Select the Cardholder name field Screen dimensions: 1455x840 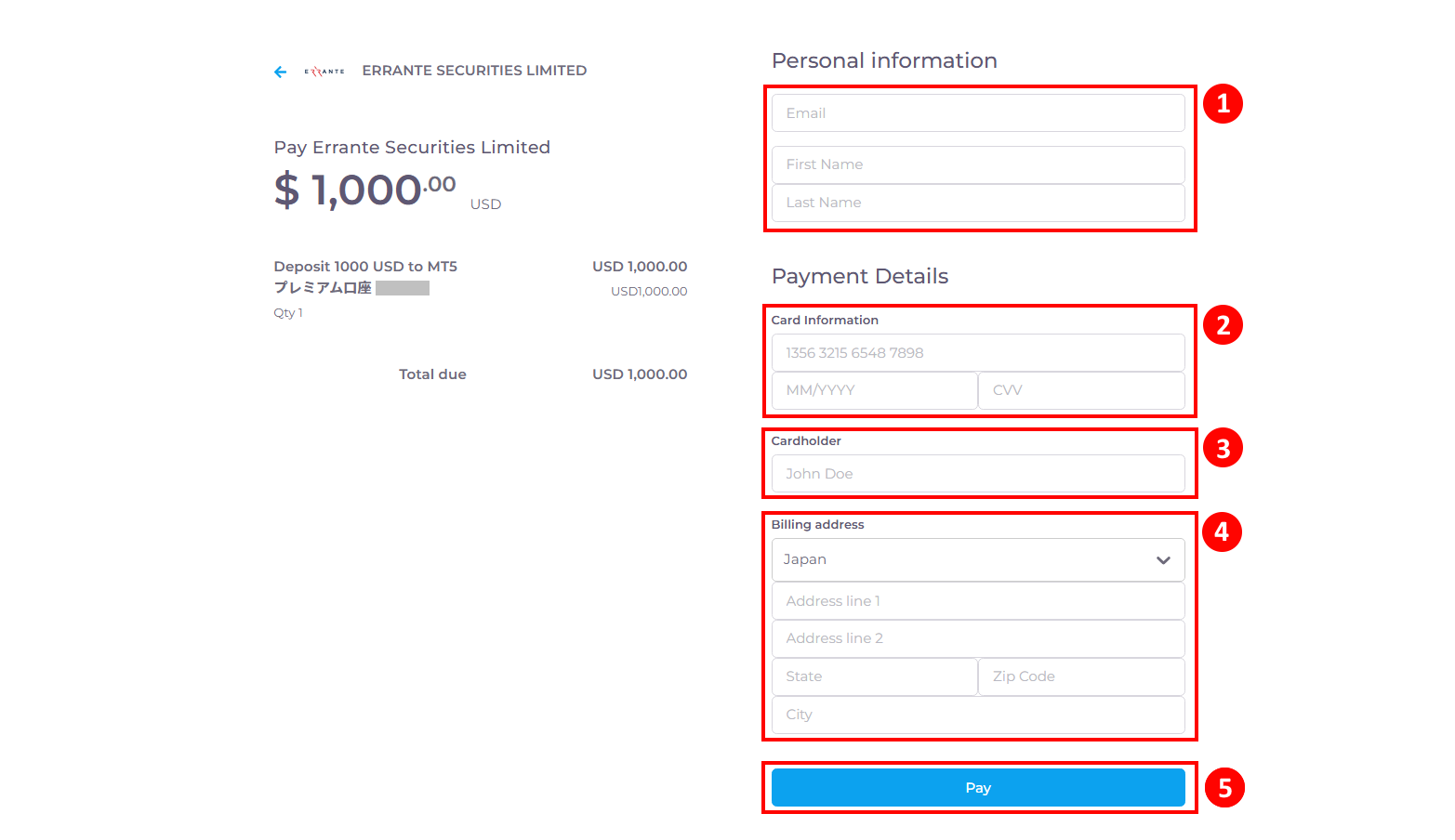(x=978, y=474)
